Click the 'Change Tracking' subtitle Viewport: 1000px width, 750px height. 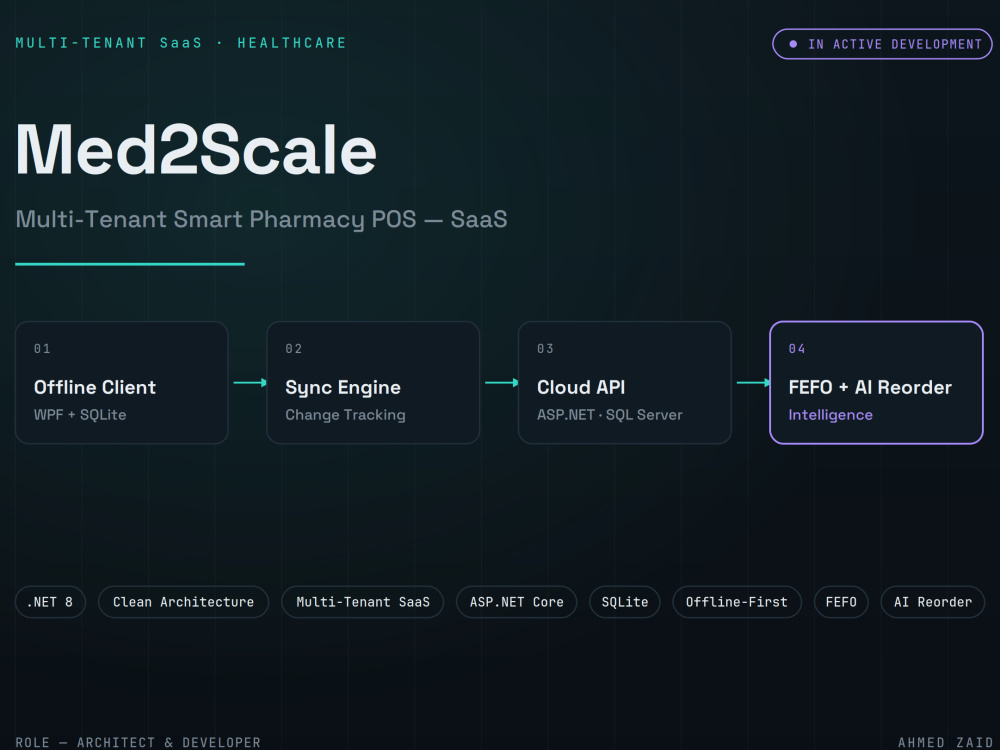(x=345, y=415)
